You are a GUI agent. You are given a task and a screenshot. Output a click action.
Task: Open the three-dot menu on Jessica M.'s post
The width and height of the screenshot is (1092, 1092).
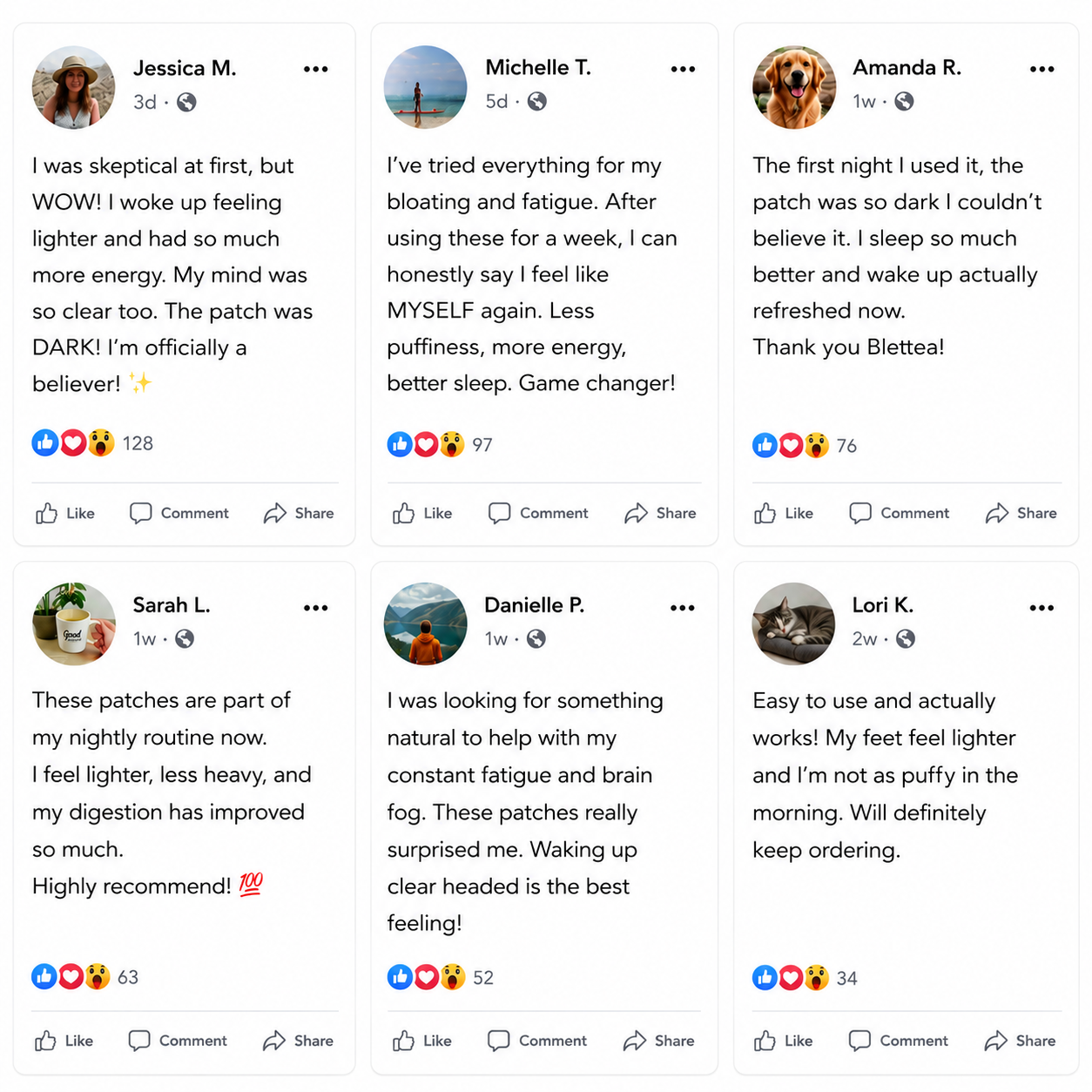point(315,69)
